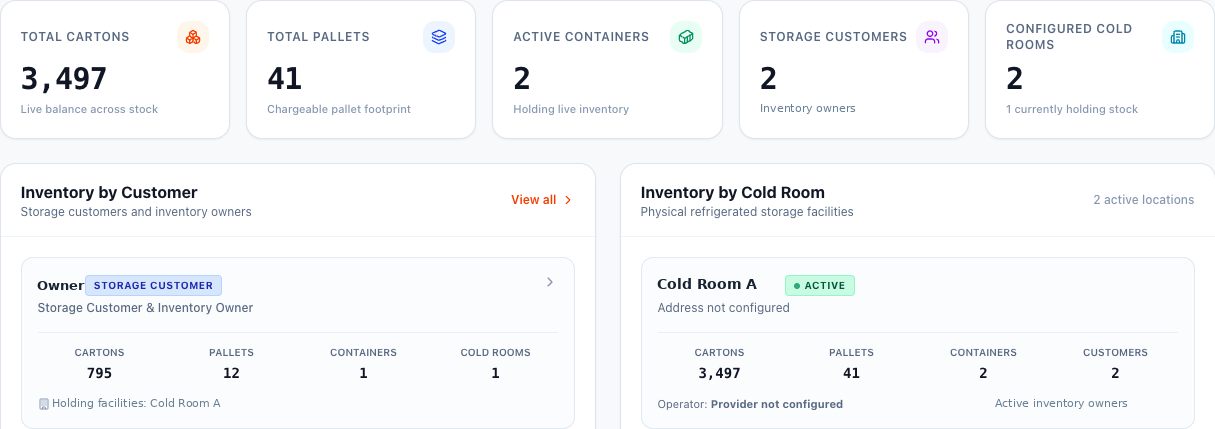Open the Owner customer card title

pyautogui.click(x=60, y=286)
